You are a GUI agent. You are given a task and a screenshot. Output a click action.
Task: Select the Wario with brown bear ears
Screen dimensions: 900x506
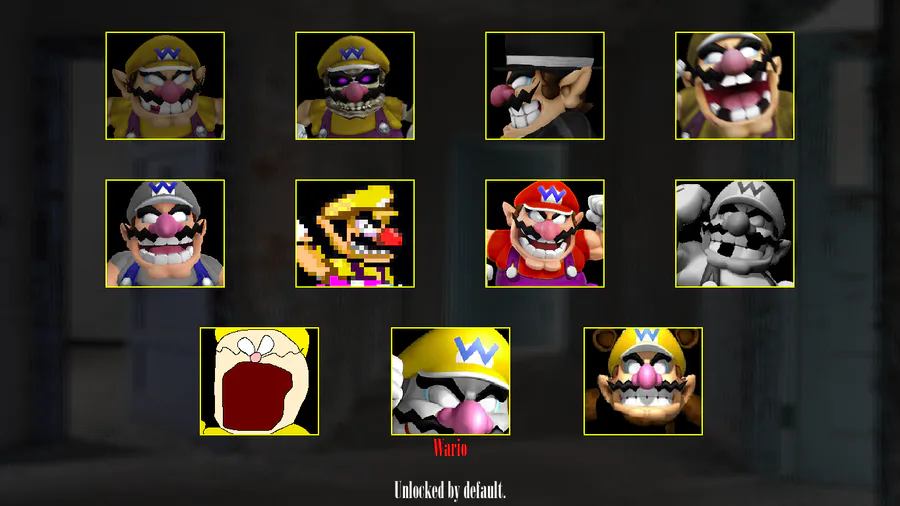pos(643,382)
